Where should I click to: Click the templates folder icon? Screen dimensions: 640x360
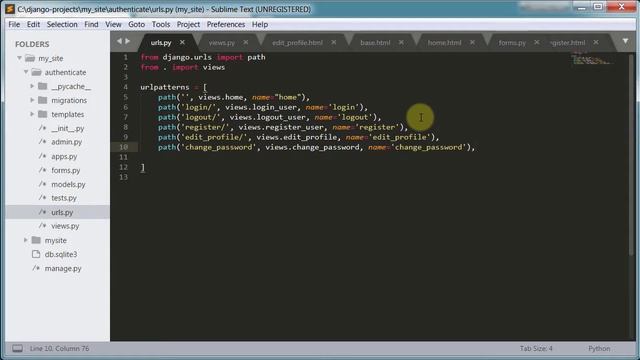coord(42,114)
